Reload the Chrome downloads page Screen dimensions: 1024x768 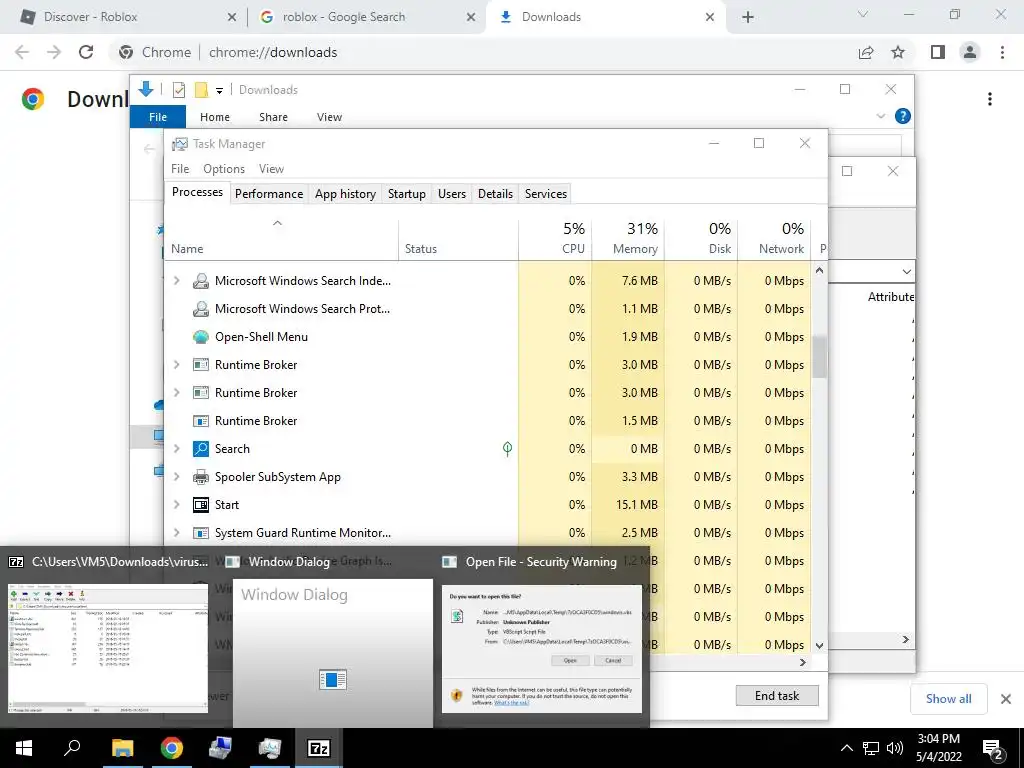[x=86, y=52]
